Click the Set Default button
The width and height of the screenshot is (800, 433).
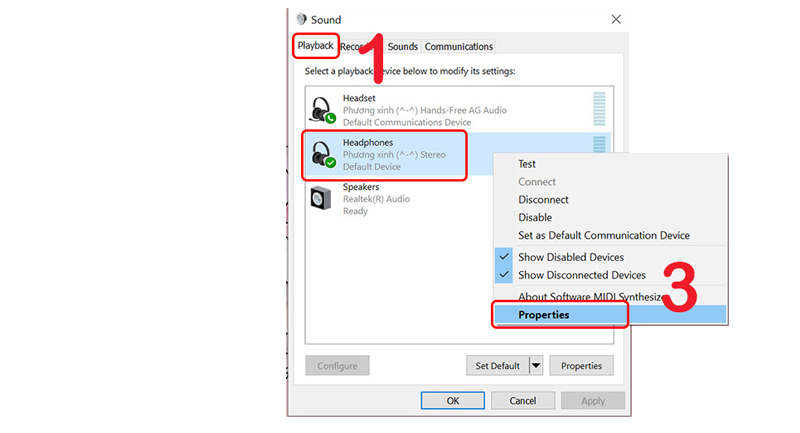click(x=497, y=366)
